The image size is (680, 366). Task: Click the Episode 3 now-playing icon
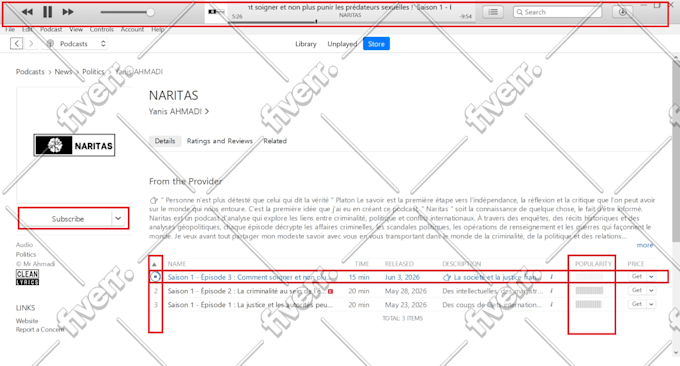point(155,277)
